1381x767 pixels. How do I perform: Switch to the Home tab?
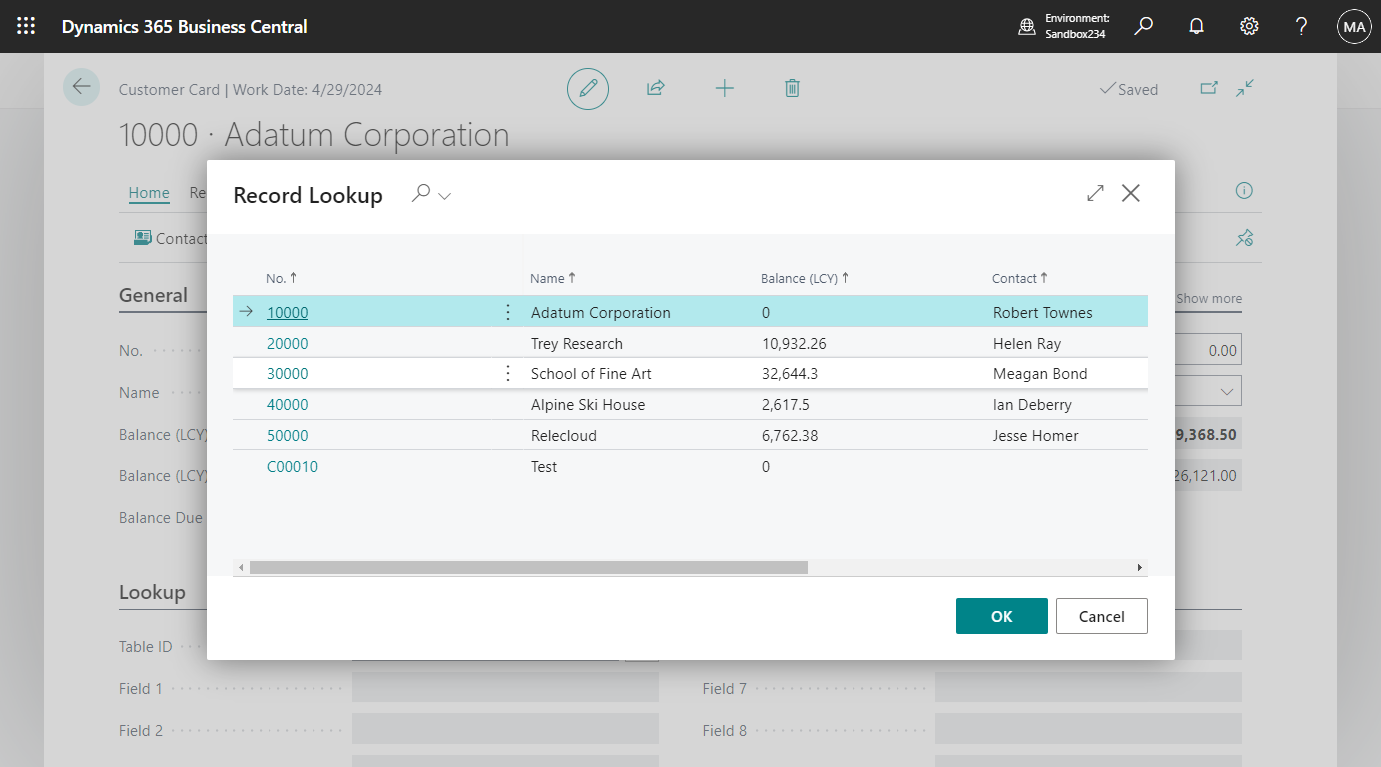(x=149, y=193)
